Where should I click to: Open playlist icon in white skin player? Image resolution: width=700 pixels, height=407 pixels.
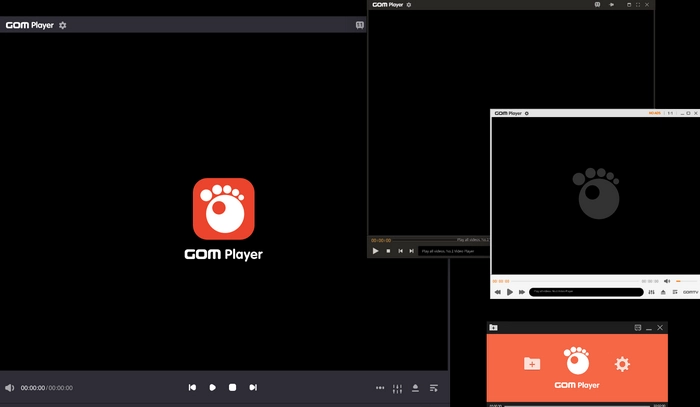tap(675, 292)
